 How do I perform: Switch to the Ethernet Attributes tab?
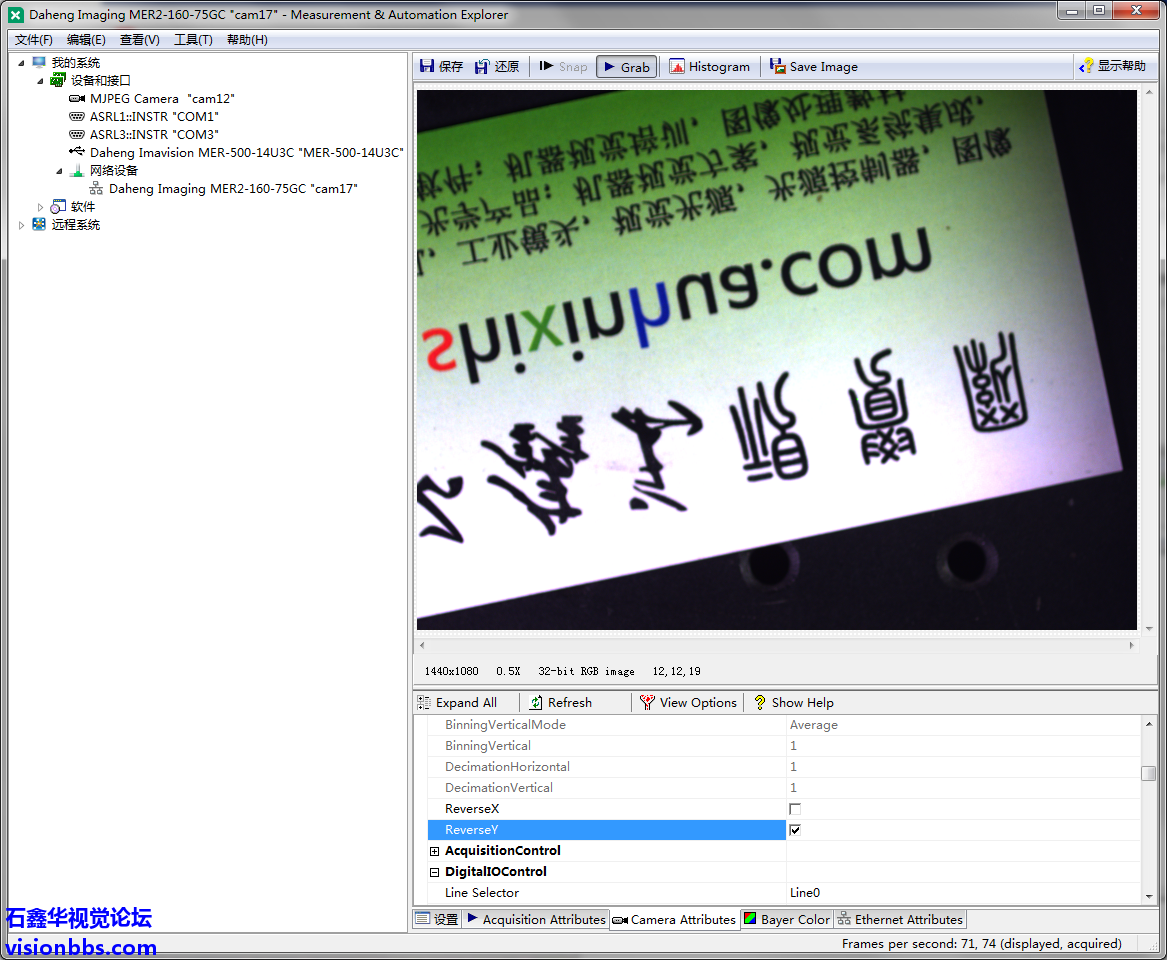(x=899, y=920)
